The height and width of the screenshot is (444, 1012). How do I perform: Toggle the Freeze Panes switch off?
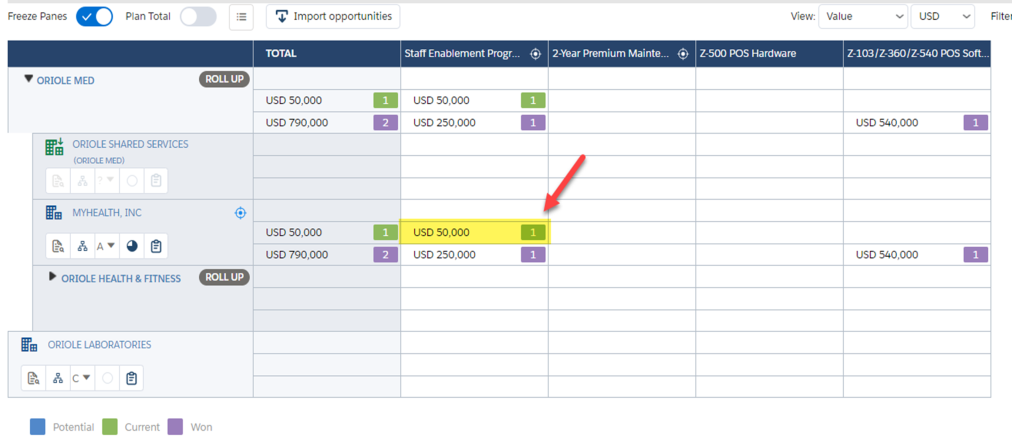pos(94,17)
